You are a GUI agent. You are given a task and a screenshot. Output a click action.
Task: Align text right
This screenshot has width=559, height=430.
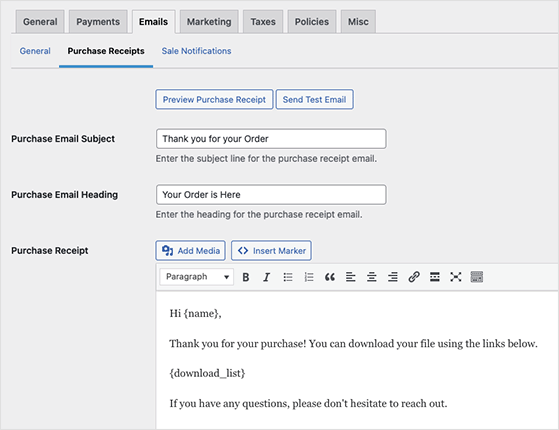pos(393,277)
